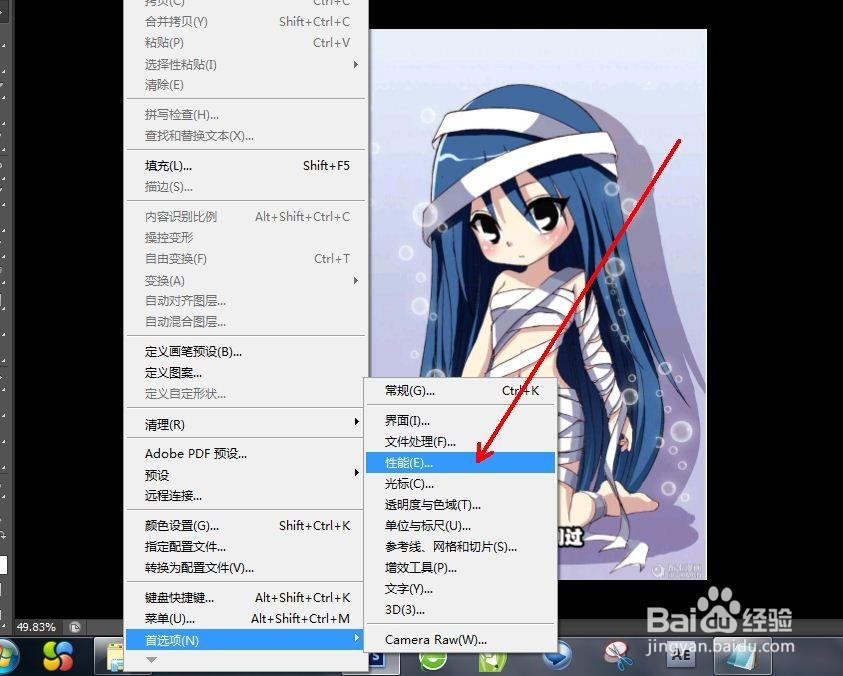Choose 自动对齐图层... auto-align layers
Screen dimensions: 843x676
[245, 301]
